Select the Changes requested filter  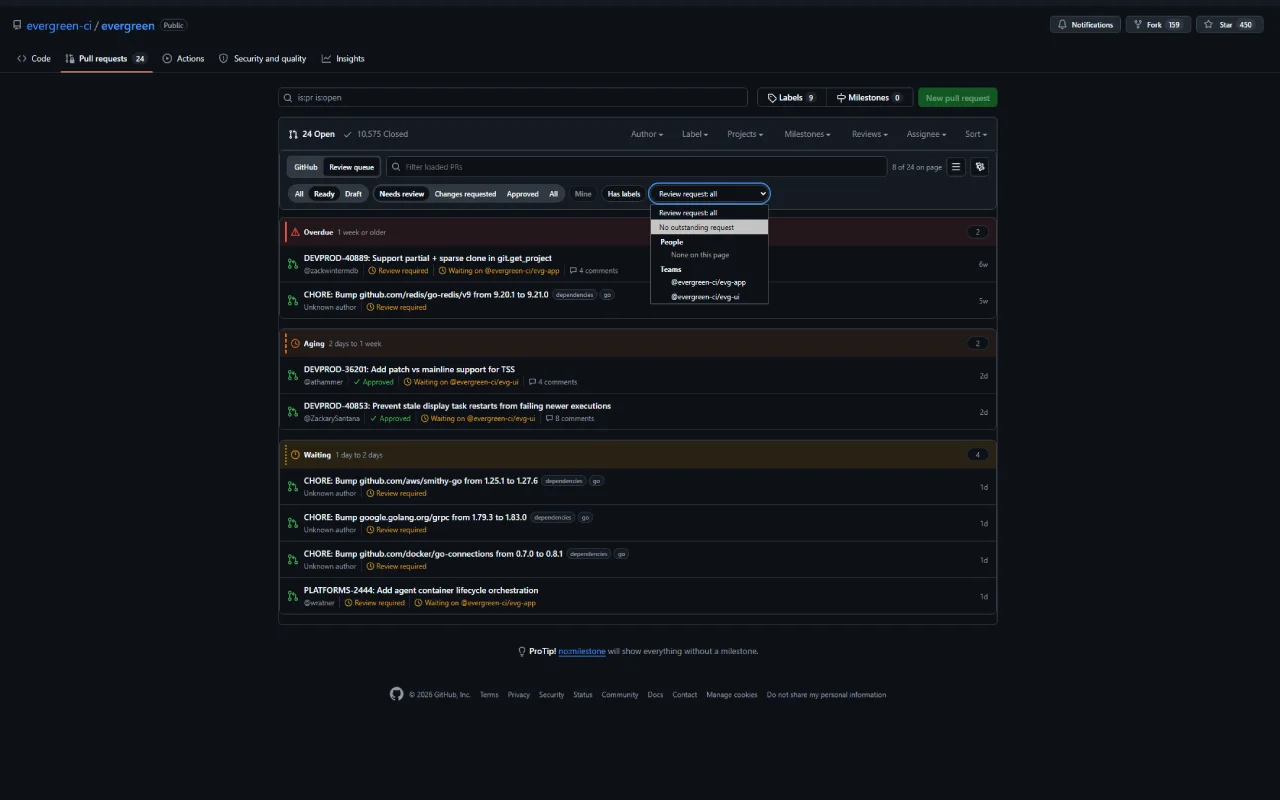click(465, 194)
